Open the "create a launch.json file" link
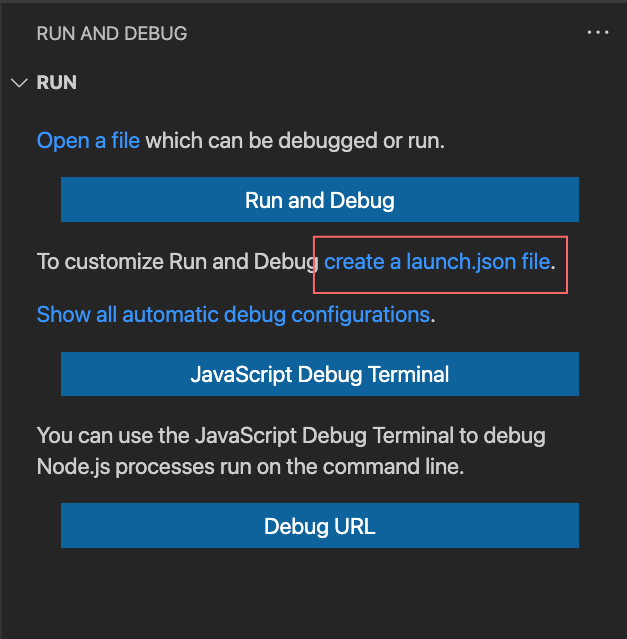The image size is (627, 639). (x=437, y=262)
